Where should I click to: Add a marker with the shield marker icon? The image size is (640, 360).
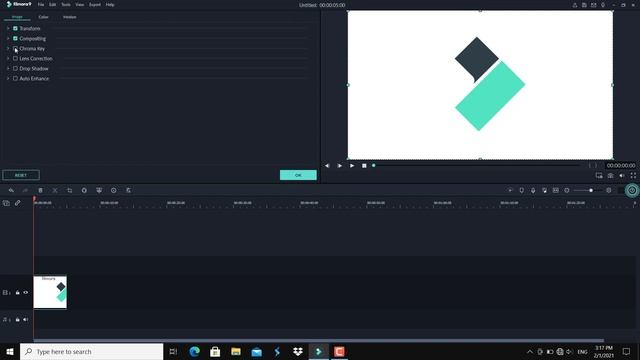pos(522,191)
